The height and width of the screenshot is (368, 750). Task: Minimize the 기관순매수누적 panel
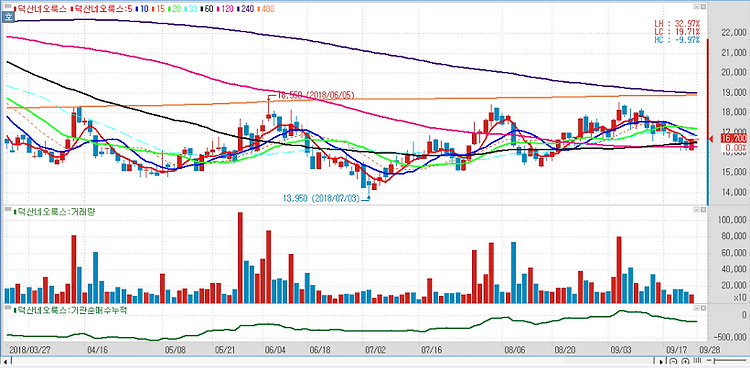click(696, 309)
